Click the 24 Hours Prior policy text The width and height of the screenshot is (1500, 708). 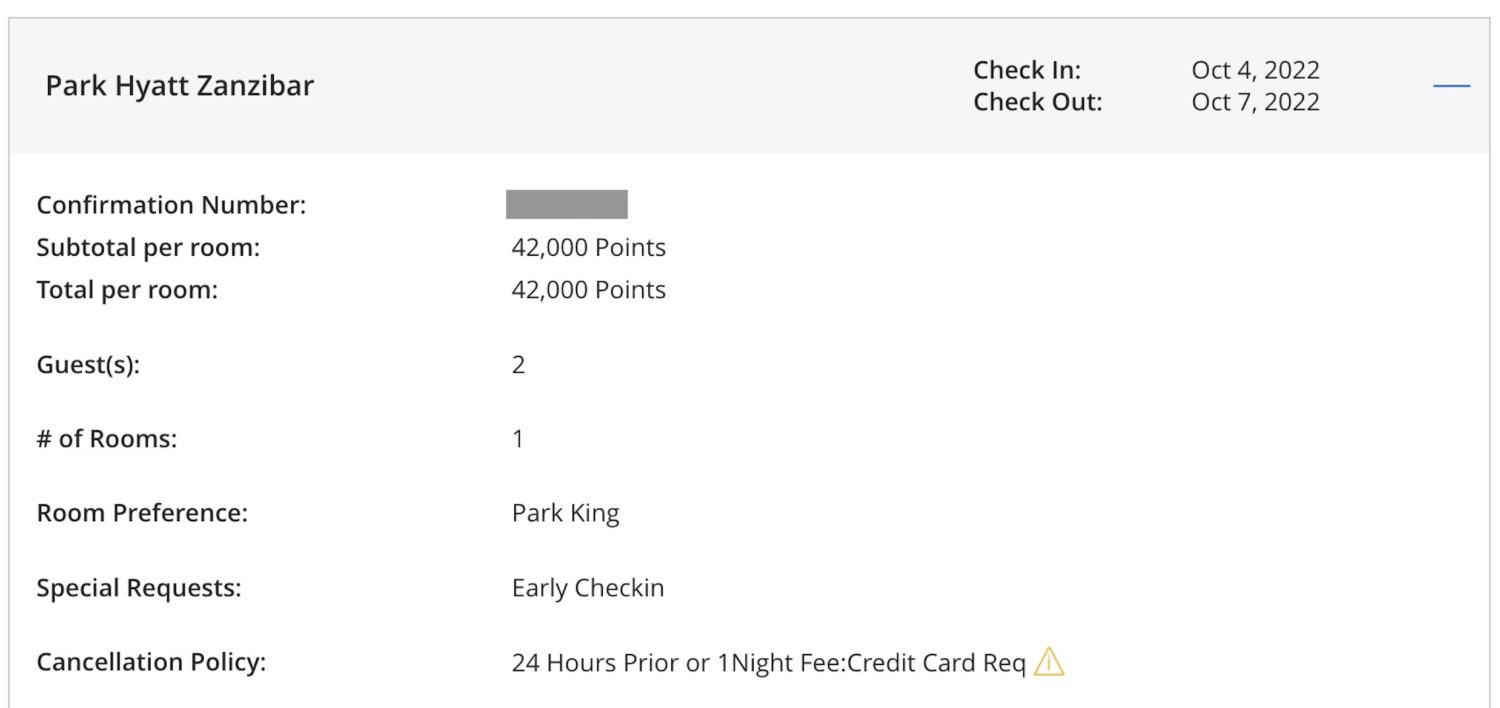[x=765, y=661]
